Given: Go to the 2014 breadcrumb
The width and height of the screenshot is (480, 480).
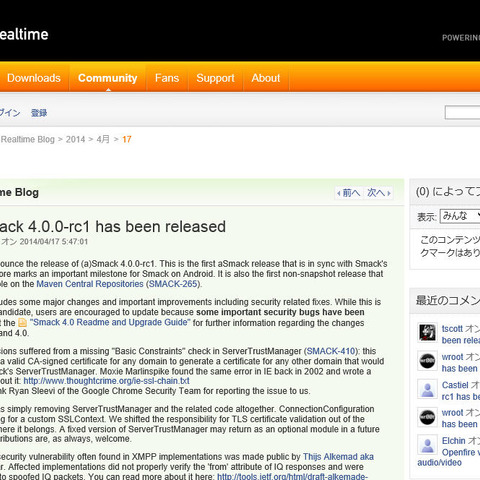Looking at the screenshot, I should pos(75,139).
